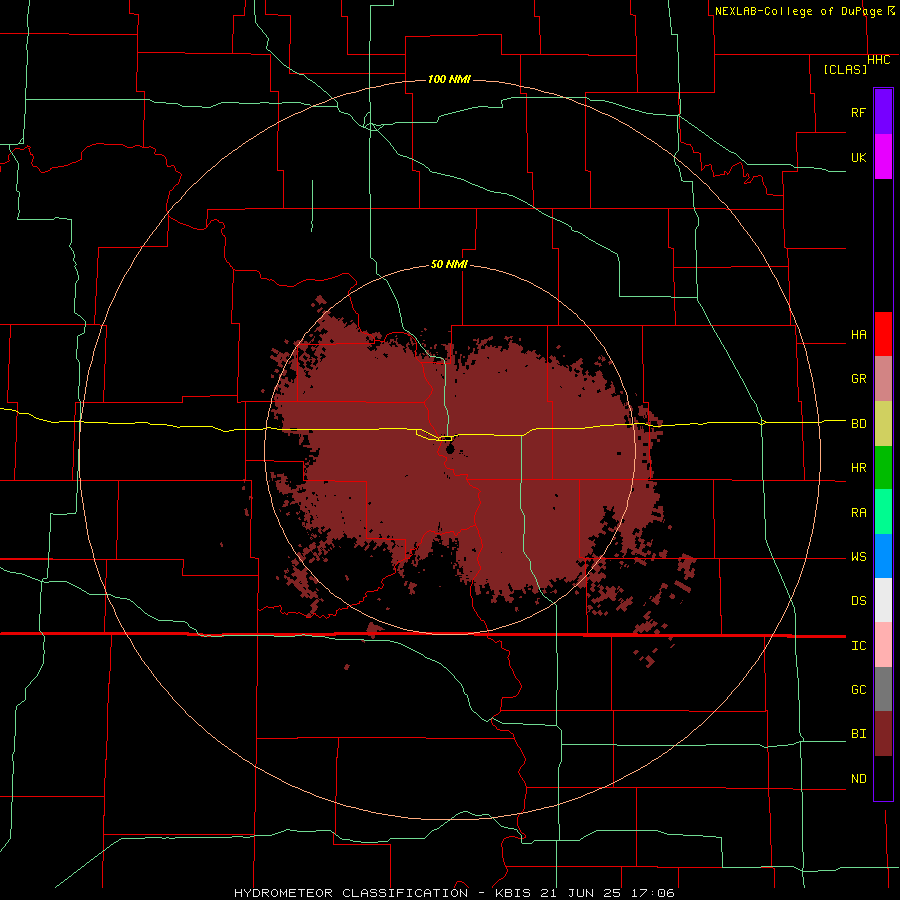This screenshot has width=900, height=900.
Task: Select the BD yellow legend swatch
Action: tap(883, 424)
